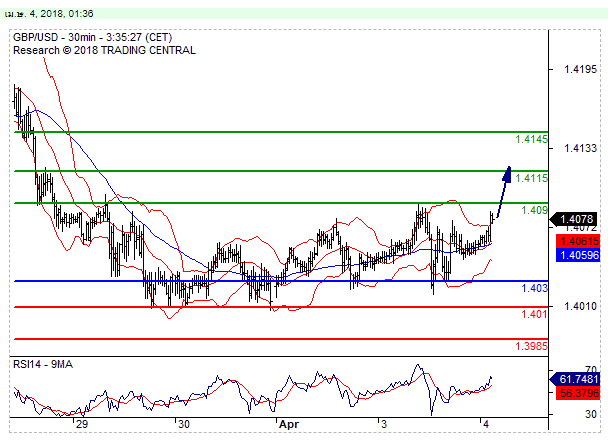The image size is (608, 440).
Task: Click the '30' date axis label
Action: point(184,424)
